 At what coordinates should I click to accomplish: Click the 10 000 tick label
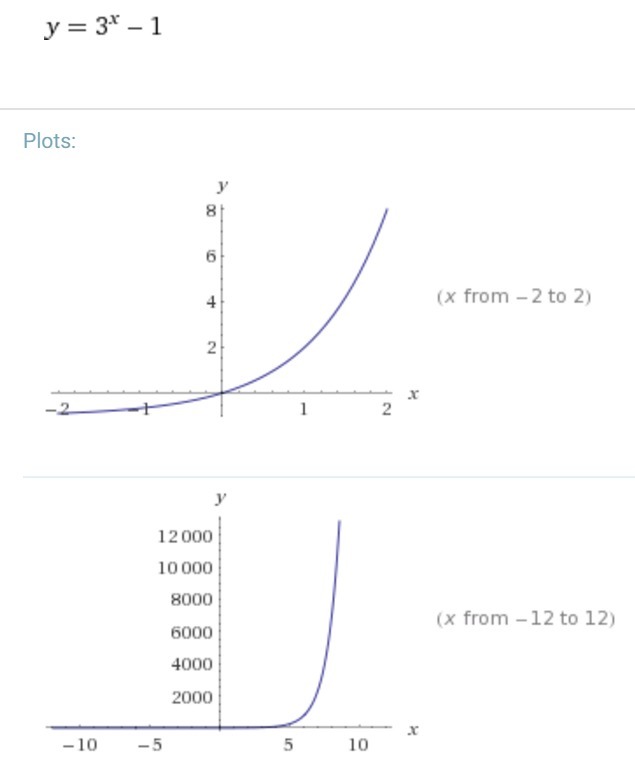185,568
